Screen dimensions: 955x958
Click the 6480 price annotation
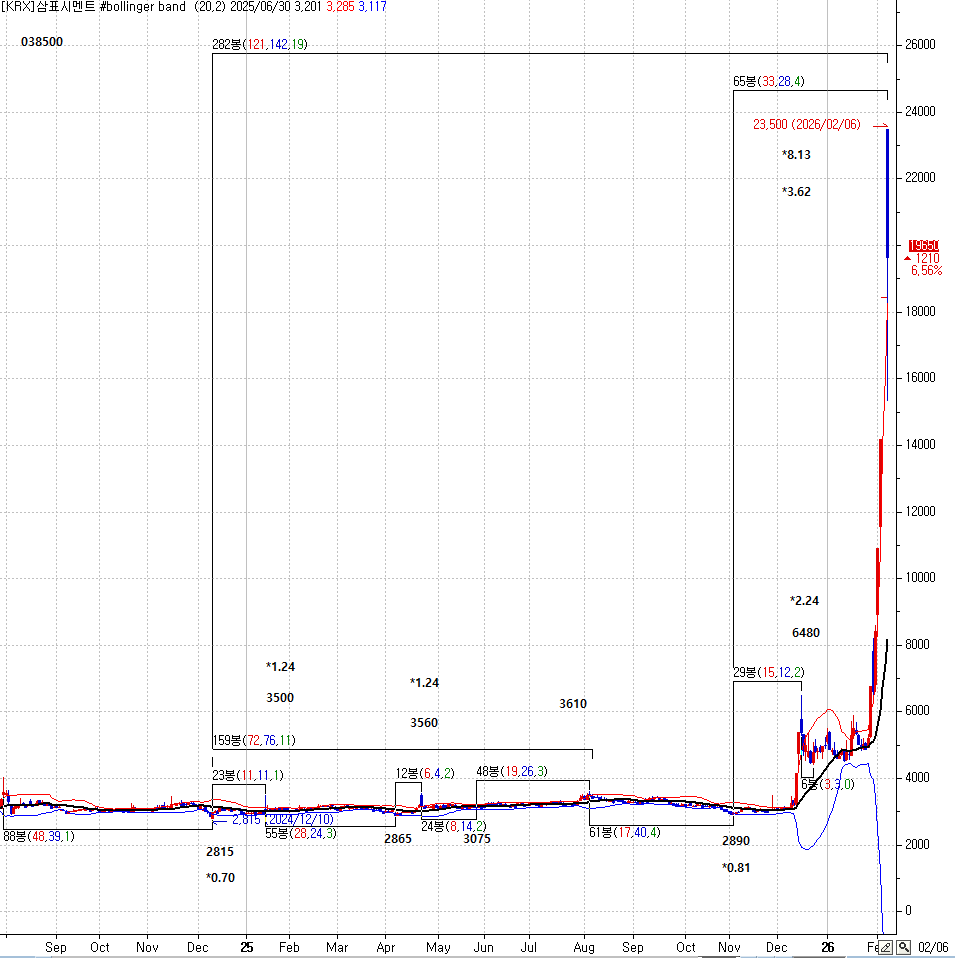(x=805, y=633)
